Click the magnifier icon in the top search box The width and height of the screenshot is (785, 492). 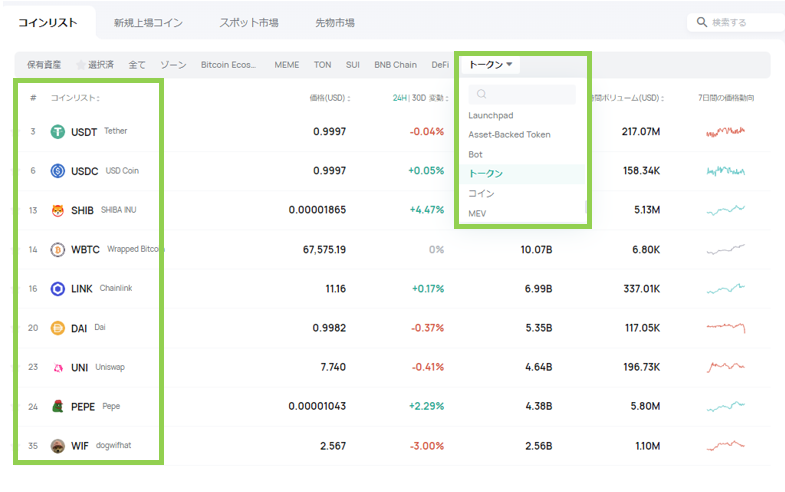click(x=702, y=22)
